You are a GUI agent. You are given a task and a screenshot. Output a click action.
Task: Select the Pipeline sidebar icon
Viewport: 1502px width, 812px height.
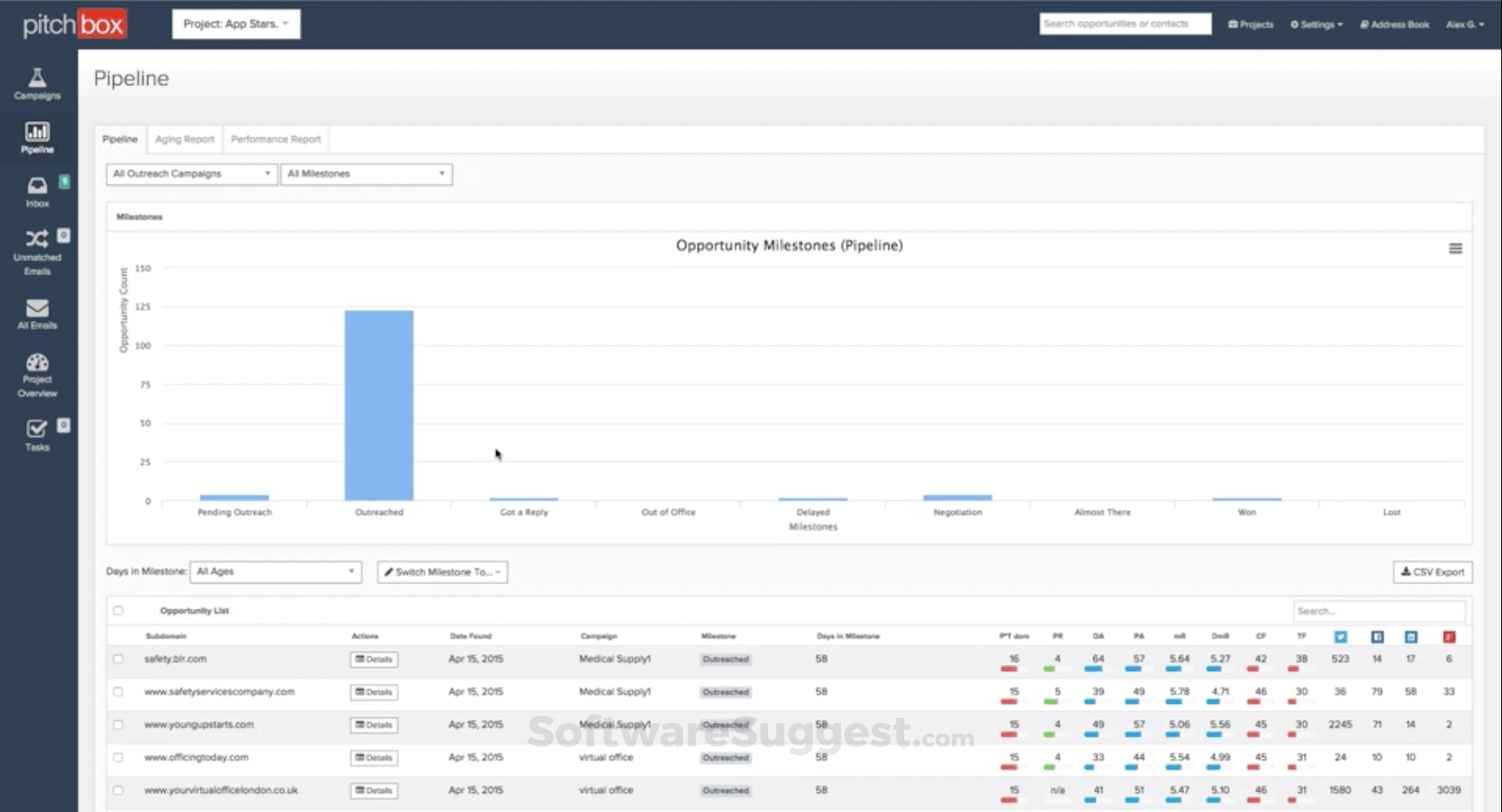click(x=37, y=137)
